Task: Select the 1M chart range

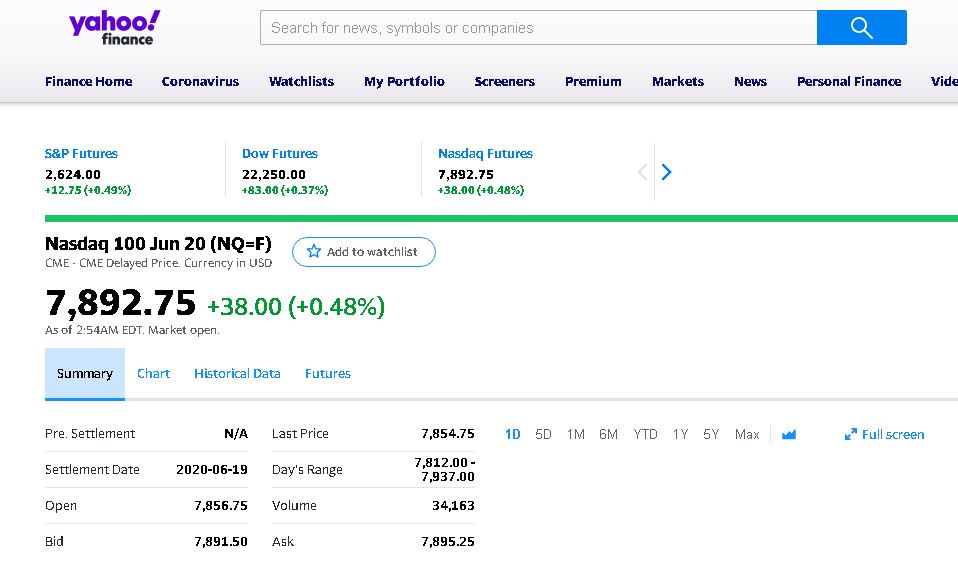Action: 576,434
